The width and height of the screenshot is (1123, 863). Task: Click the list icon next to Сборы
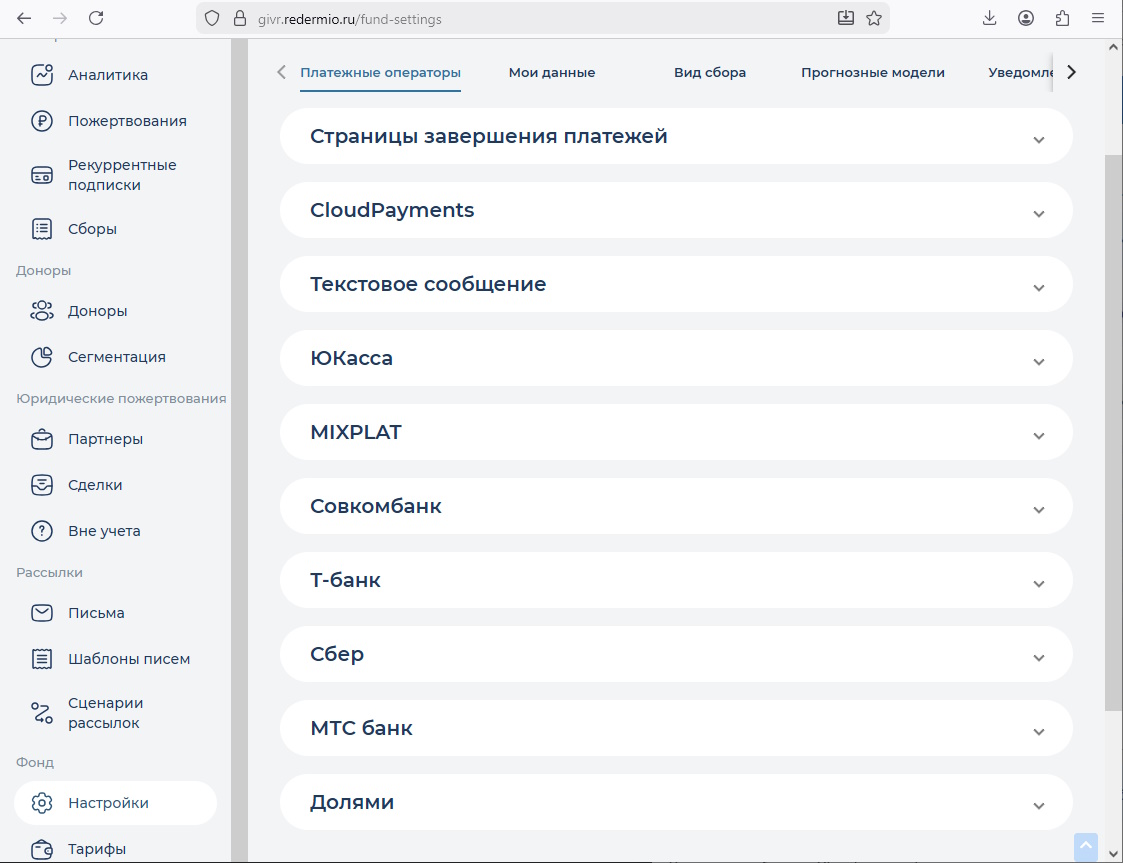coord(42,229)
